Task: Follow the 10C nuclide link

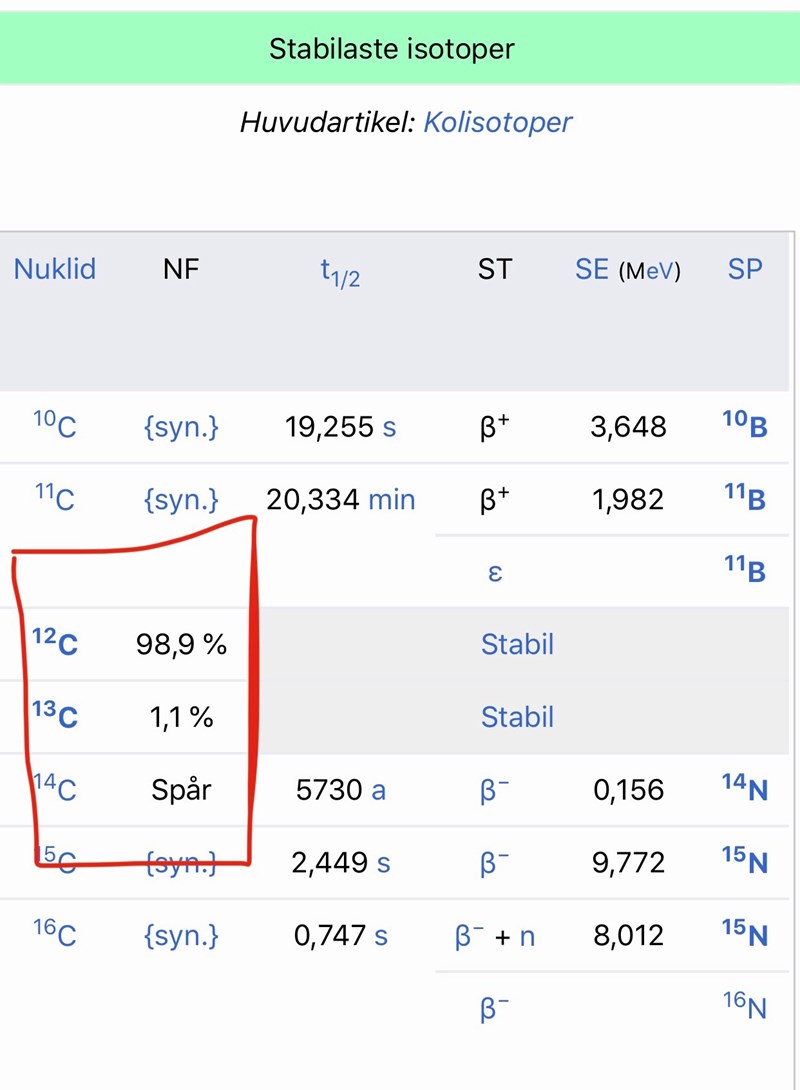Action: click(54, 427)
